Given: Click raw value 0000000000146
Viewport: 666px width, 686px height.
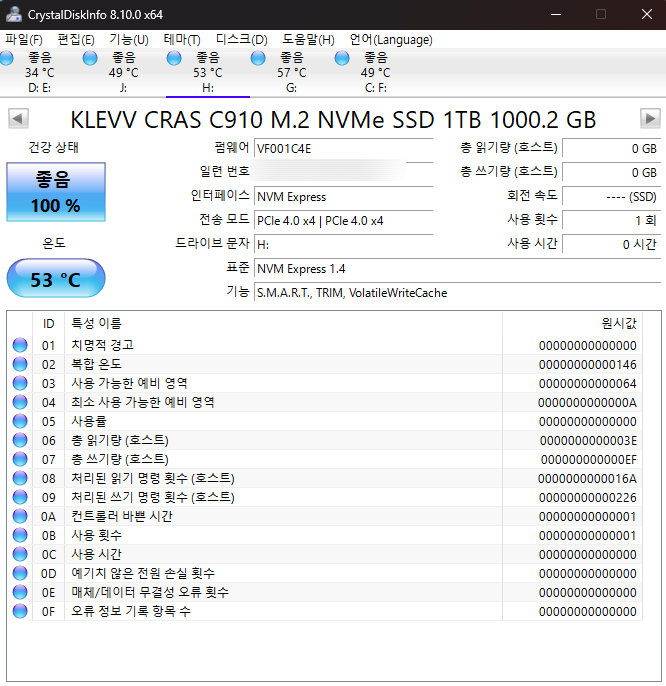Looking at the screenshot, I should pyautogui.click(x=587, y=365).
